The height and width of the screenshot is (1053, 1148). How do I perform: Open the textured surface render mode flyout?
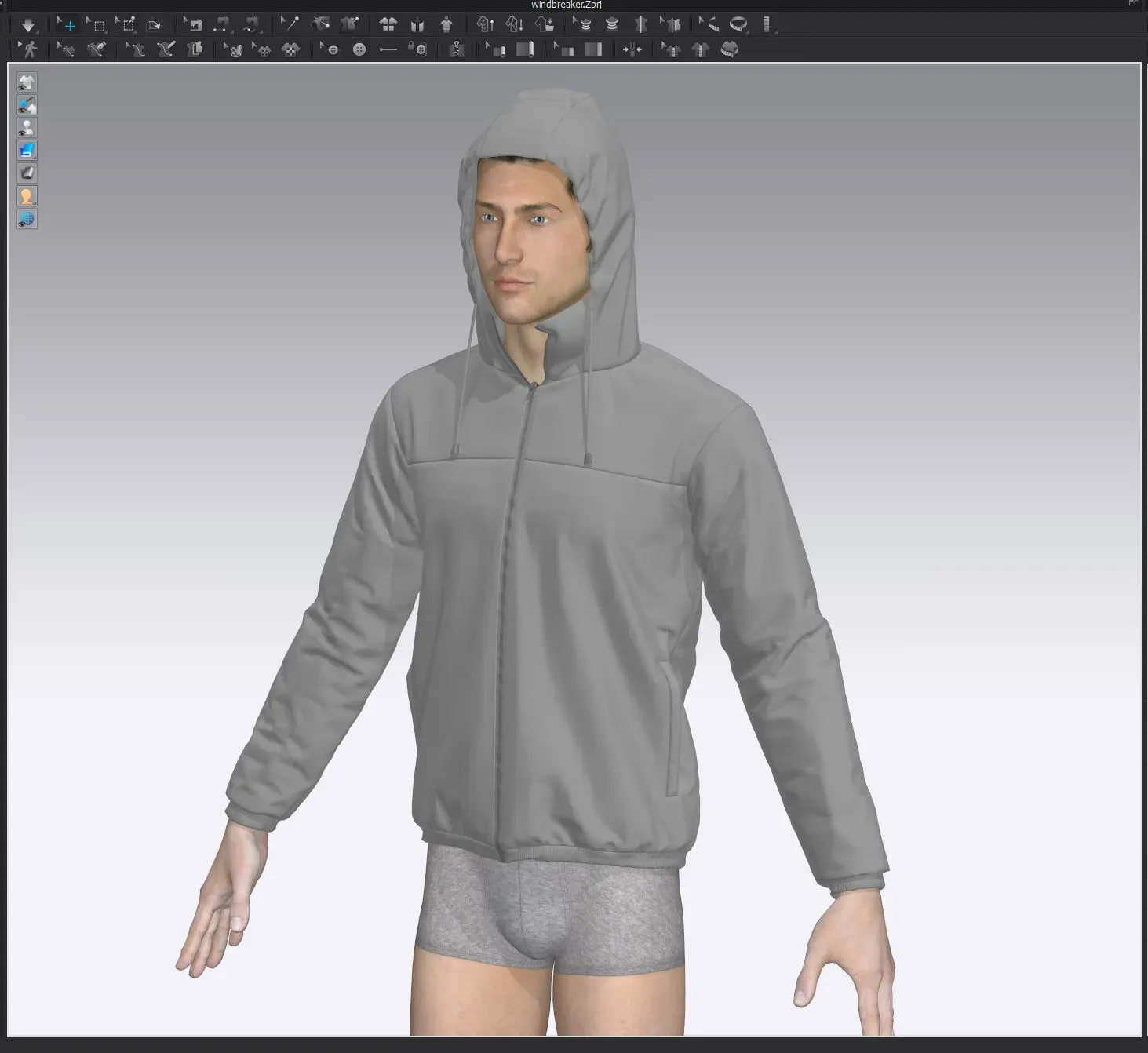coord(33,156)
